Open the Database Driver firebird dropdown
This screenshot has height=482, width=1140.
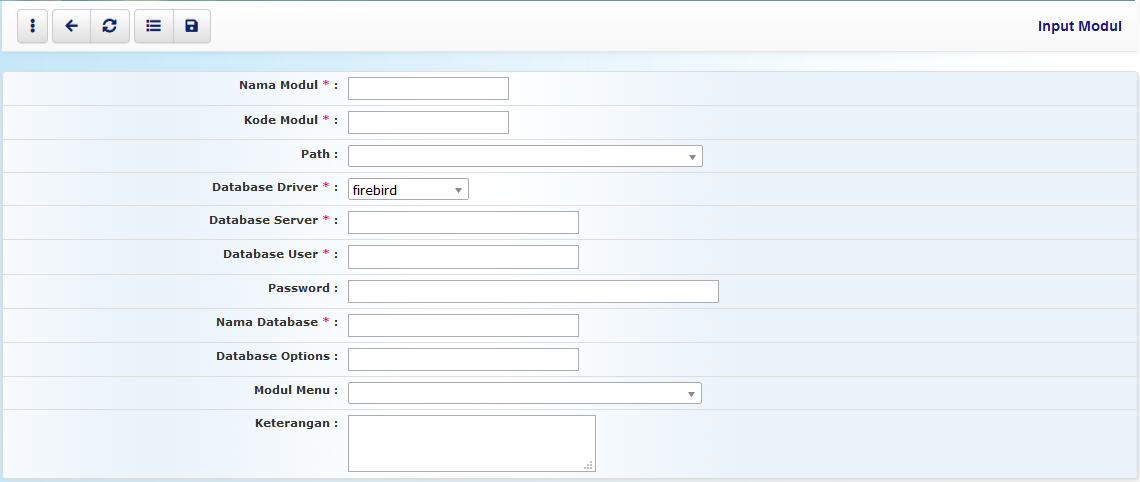(x=408, y=189)
